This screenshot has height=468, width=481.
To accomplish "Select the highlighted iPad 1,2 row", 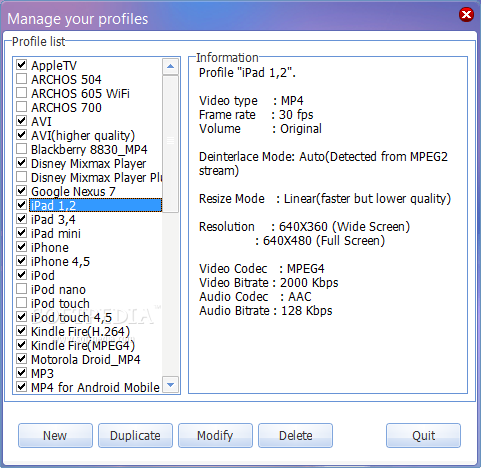I will pos(96,205).
